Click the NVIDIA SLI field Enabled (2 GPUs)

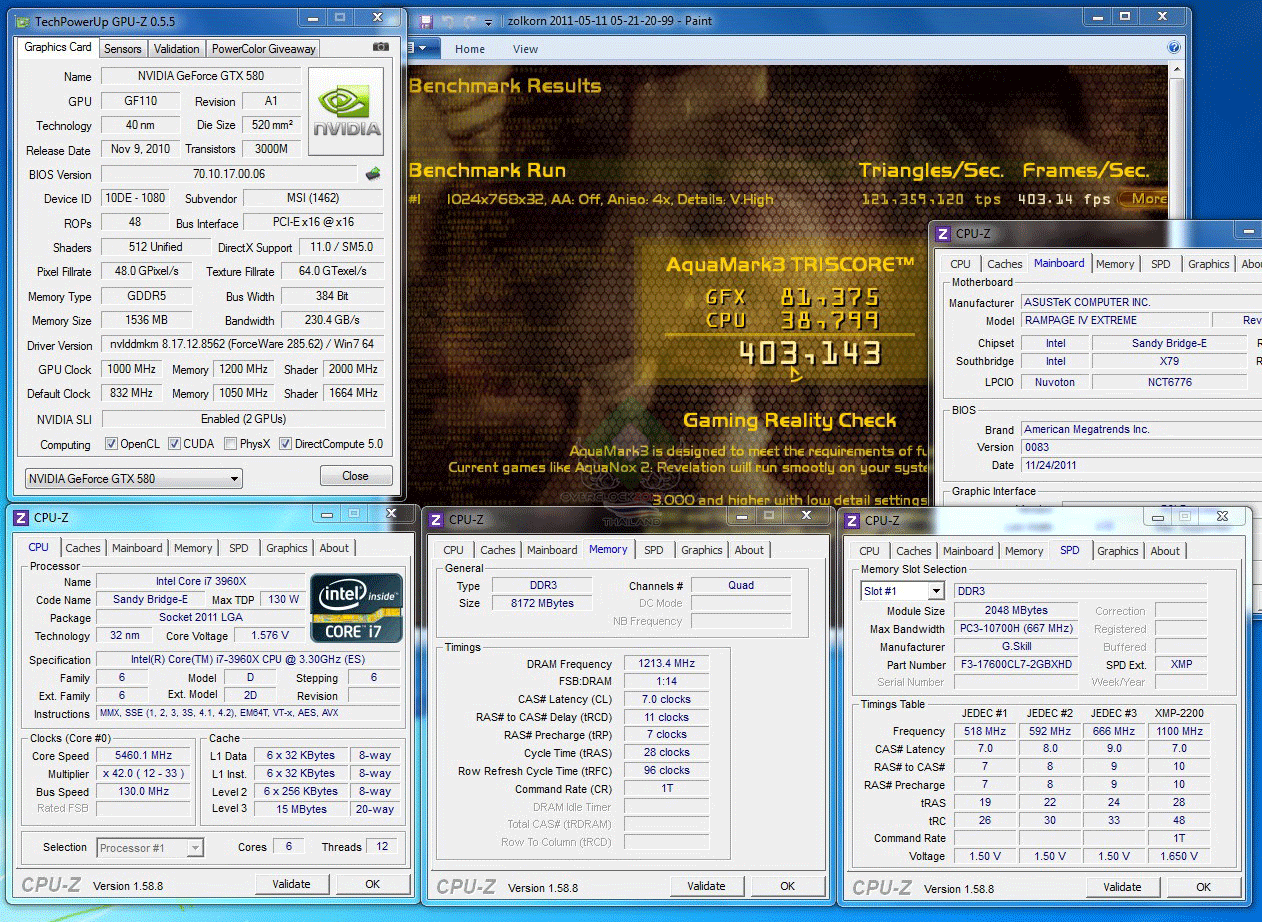tap(243, 420)
